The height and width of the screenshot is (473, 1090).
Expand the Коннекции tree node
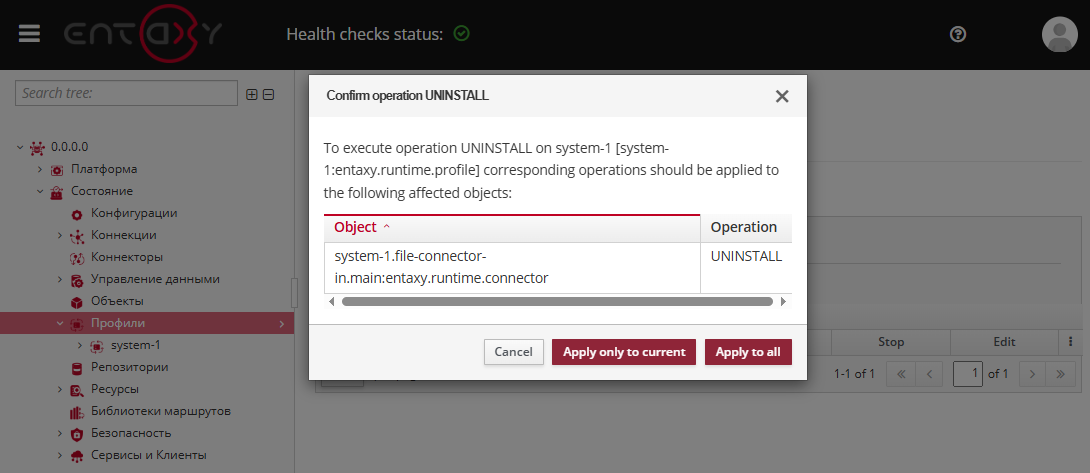click(60, 235)
